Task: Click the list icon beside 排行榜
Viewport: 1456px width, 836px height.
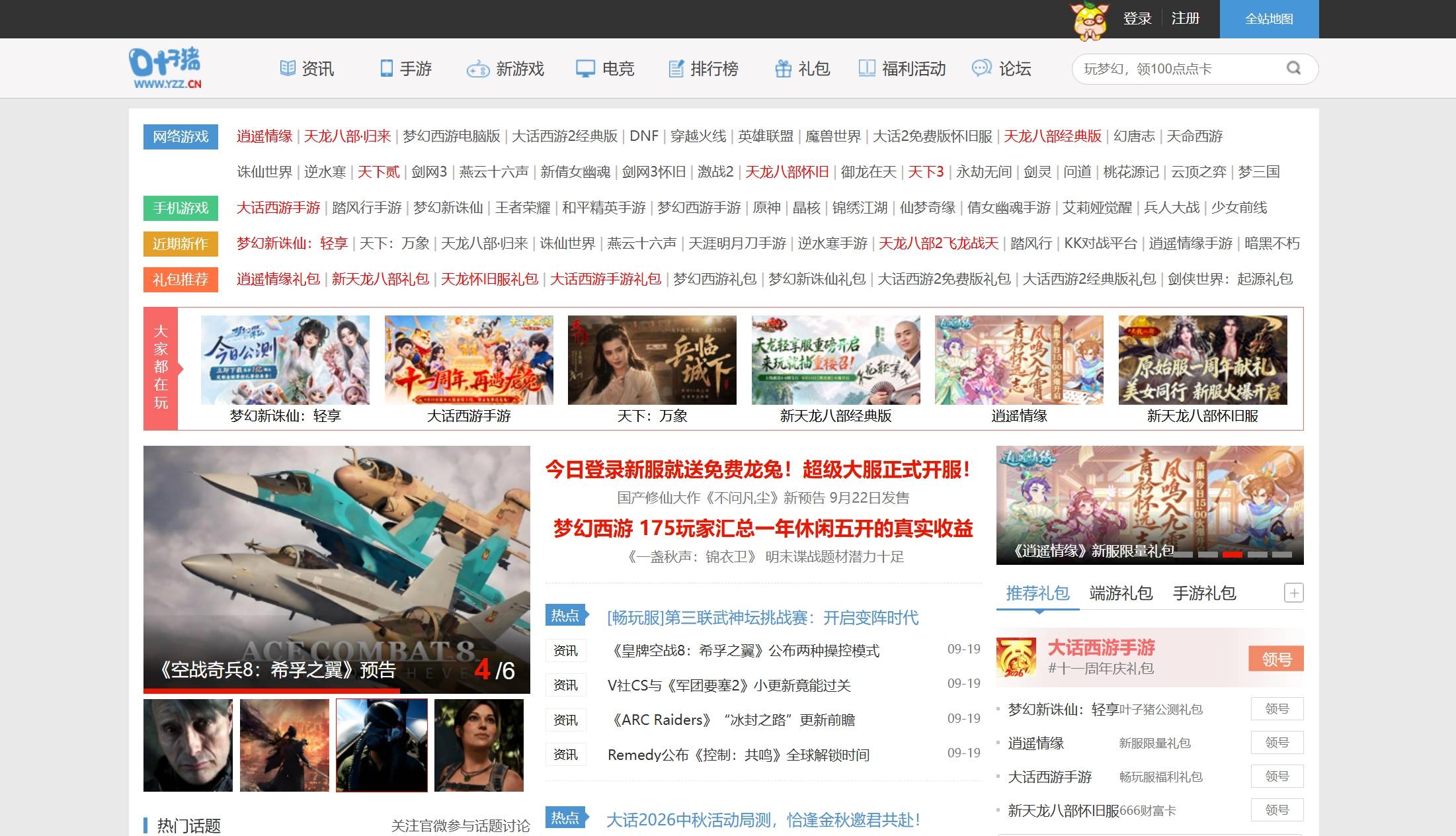Action: pos(676,68)
